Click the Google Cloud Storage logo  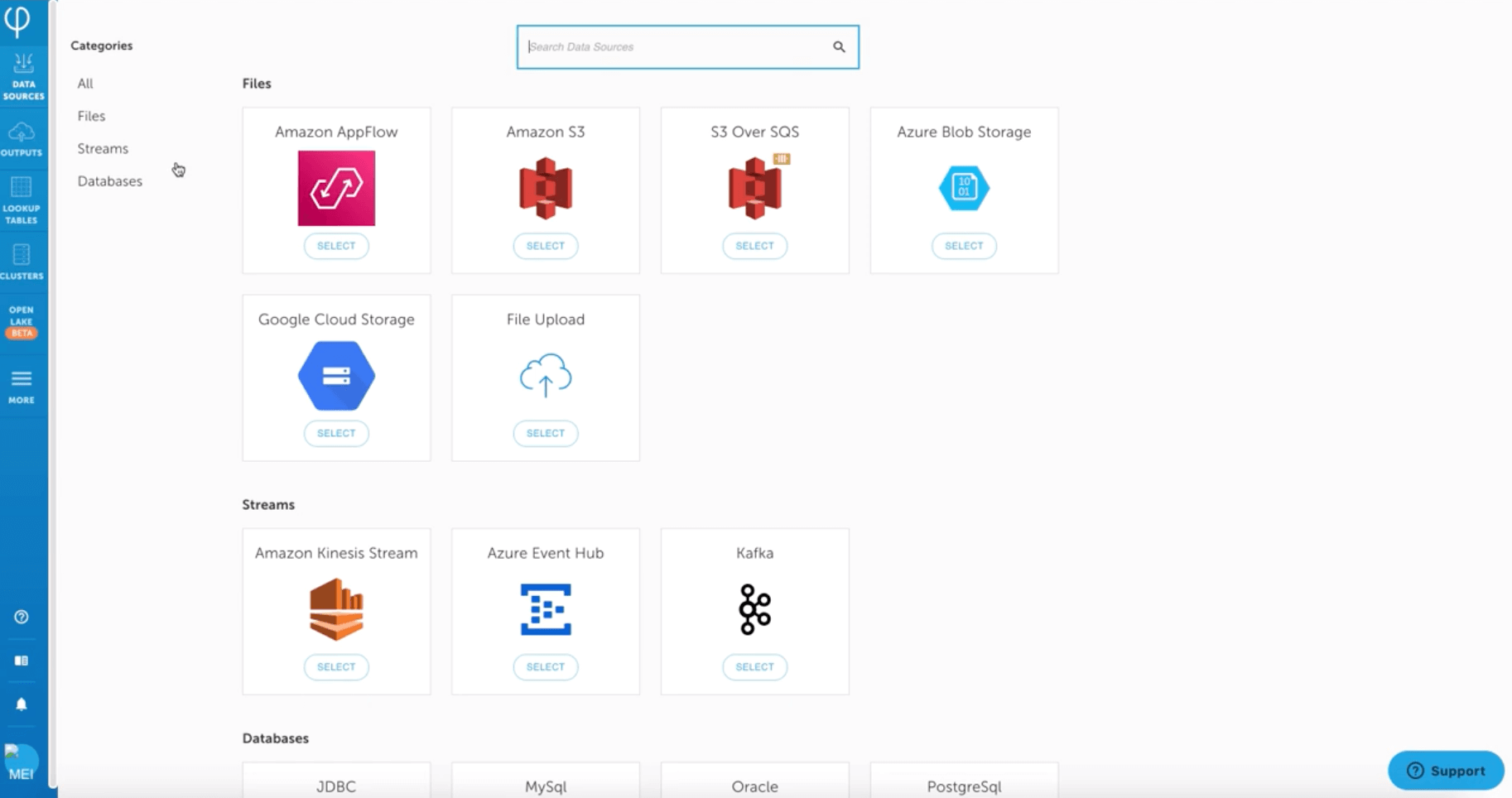pos(336,376)
